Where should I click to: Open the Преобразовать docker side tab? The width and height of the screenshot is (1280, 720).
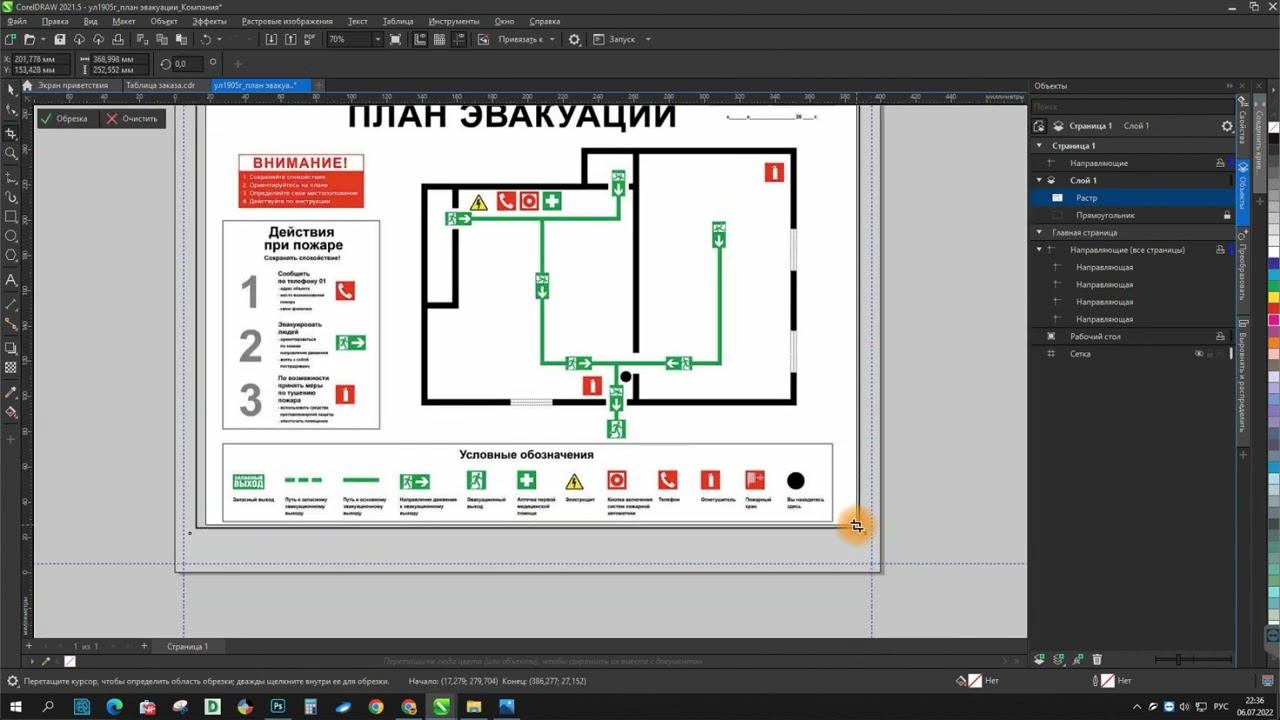tap(1243, 269)
